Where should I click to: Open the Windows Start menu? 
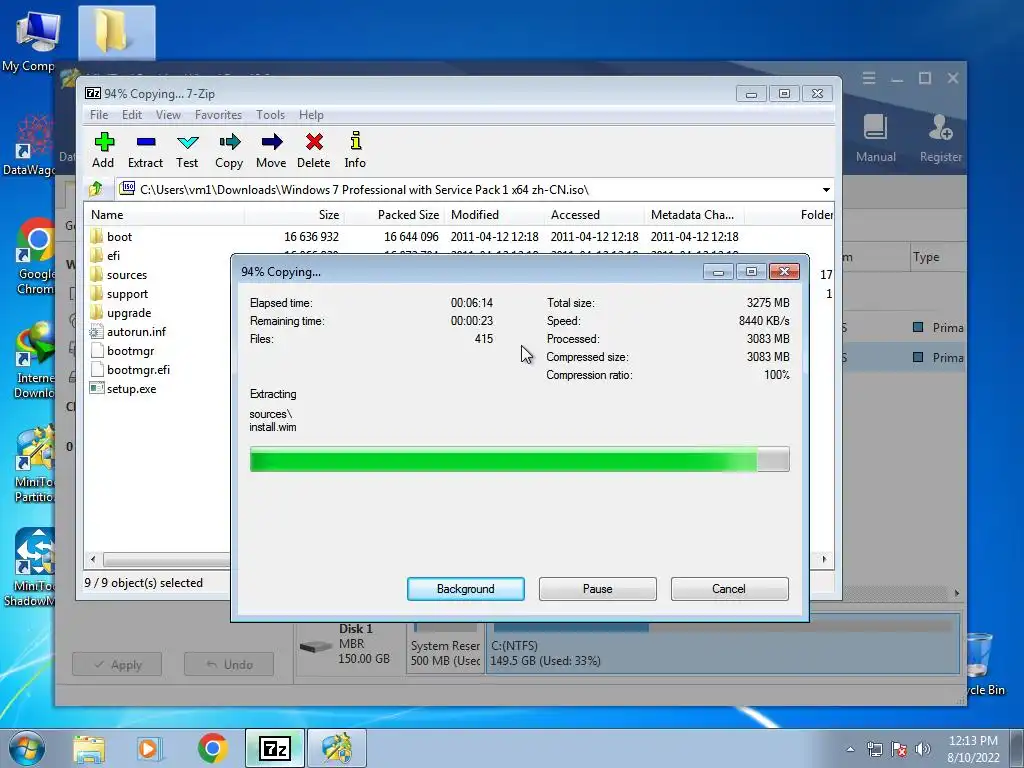point(27,748)
